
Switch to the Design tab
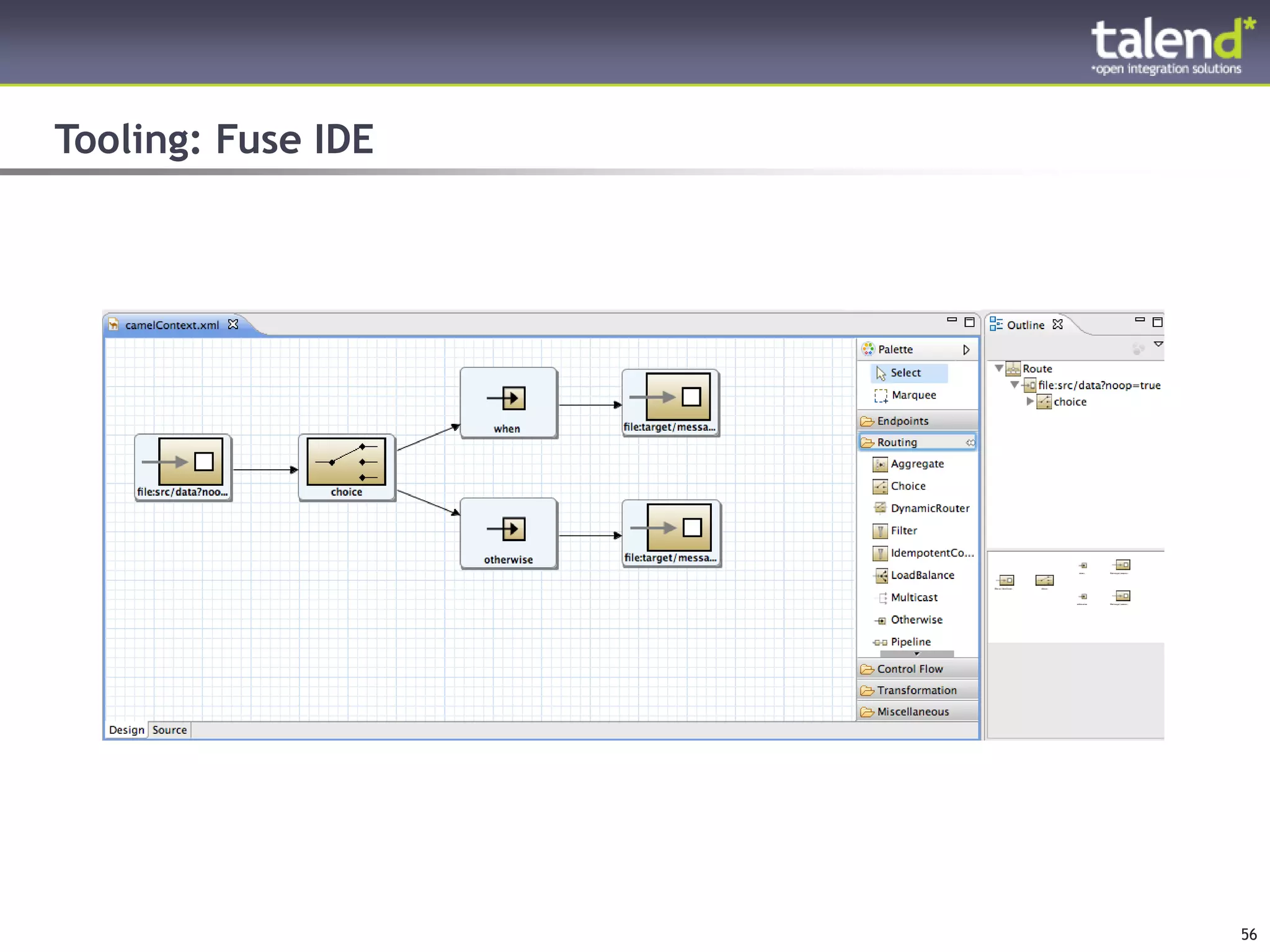click(127, 730)
